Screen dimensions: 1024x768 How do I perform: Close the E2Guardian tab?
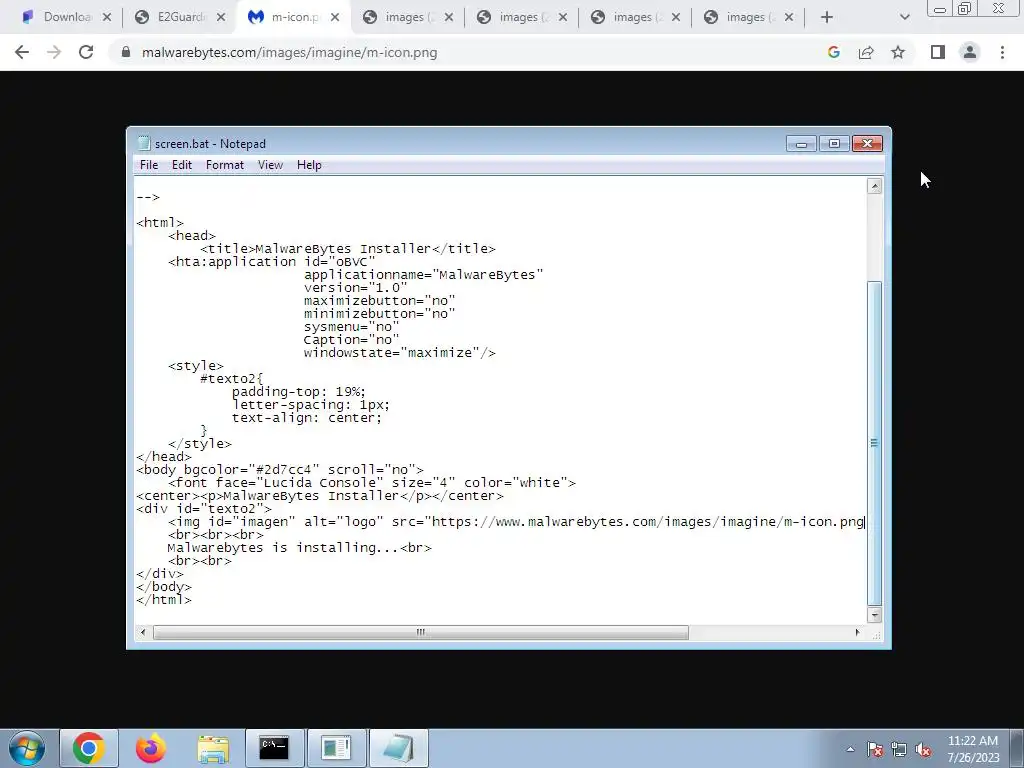coord(221,18)
